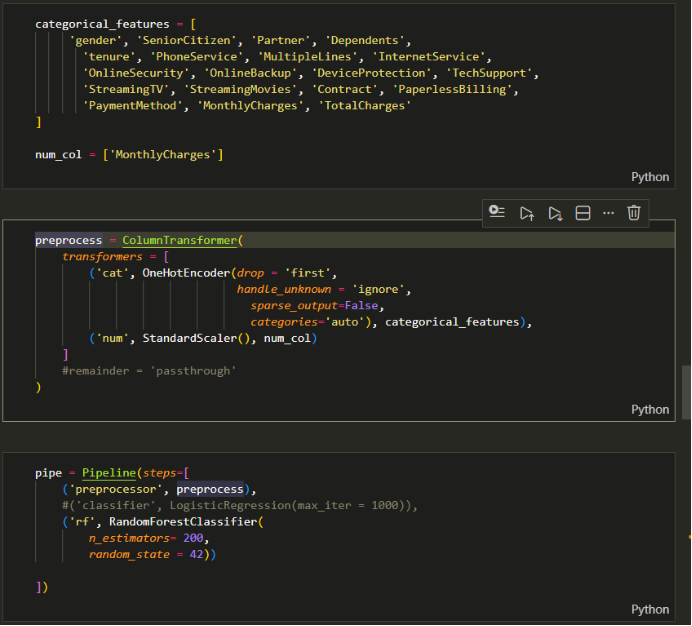The image size is (692, 626).
Task: Click the 'Contract' string
Action: [x=347, y=90]
